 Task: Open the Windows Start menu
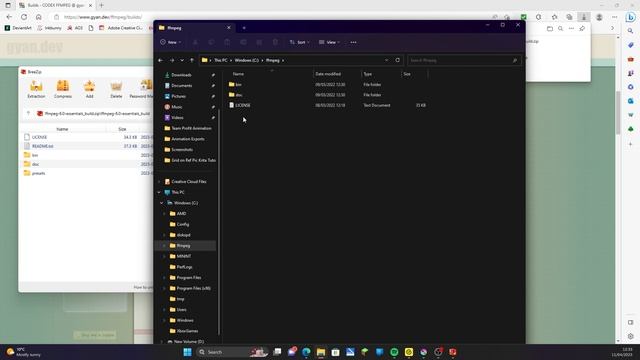(188, 352)
